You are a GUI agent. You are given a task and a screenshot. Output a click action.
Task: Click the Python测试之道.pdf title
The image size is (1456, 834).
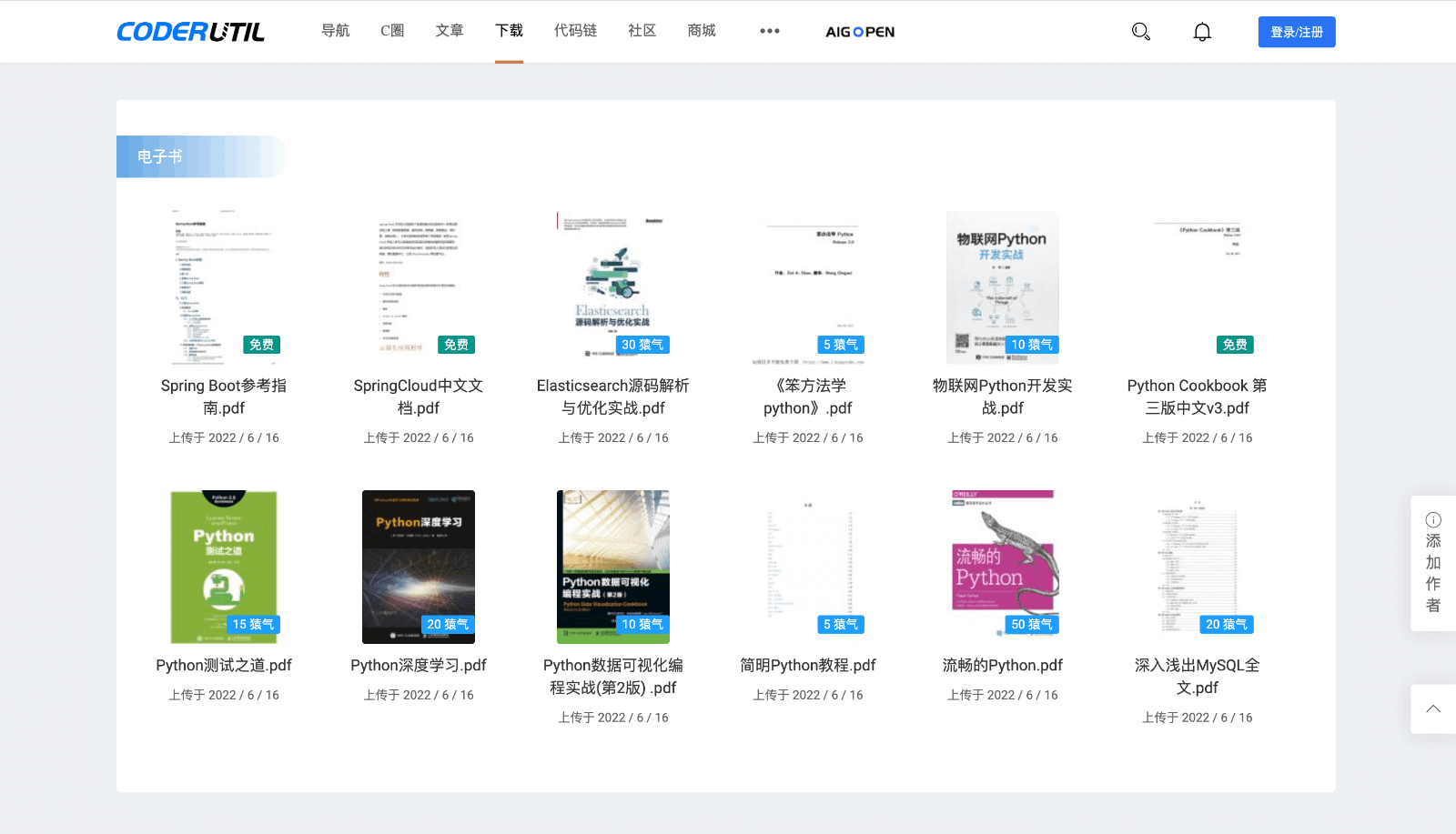pos(224,665)
